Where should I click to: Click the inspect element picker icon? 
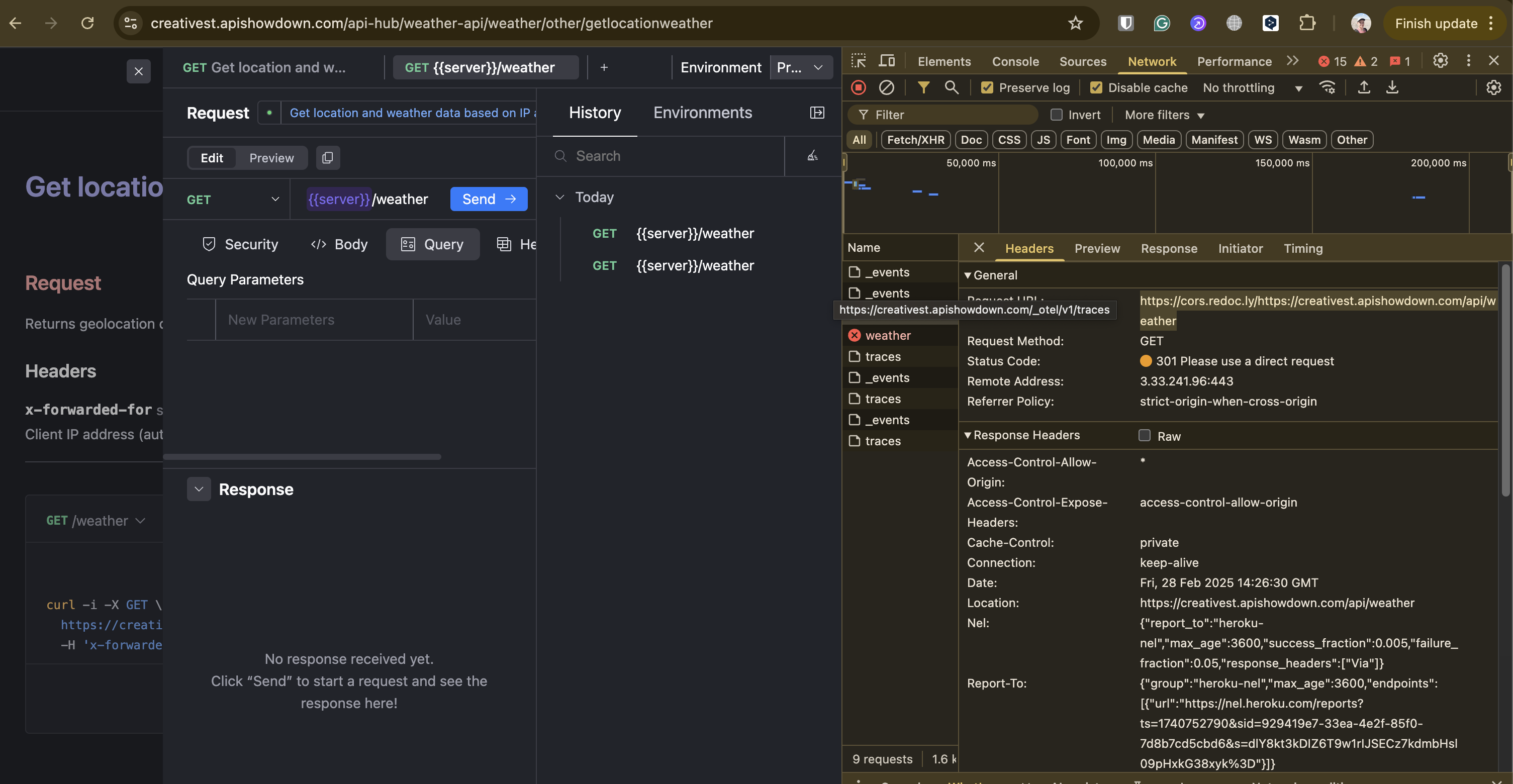click(x=858, y=61)
